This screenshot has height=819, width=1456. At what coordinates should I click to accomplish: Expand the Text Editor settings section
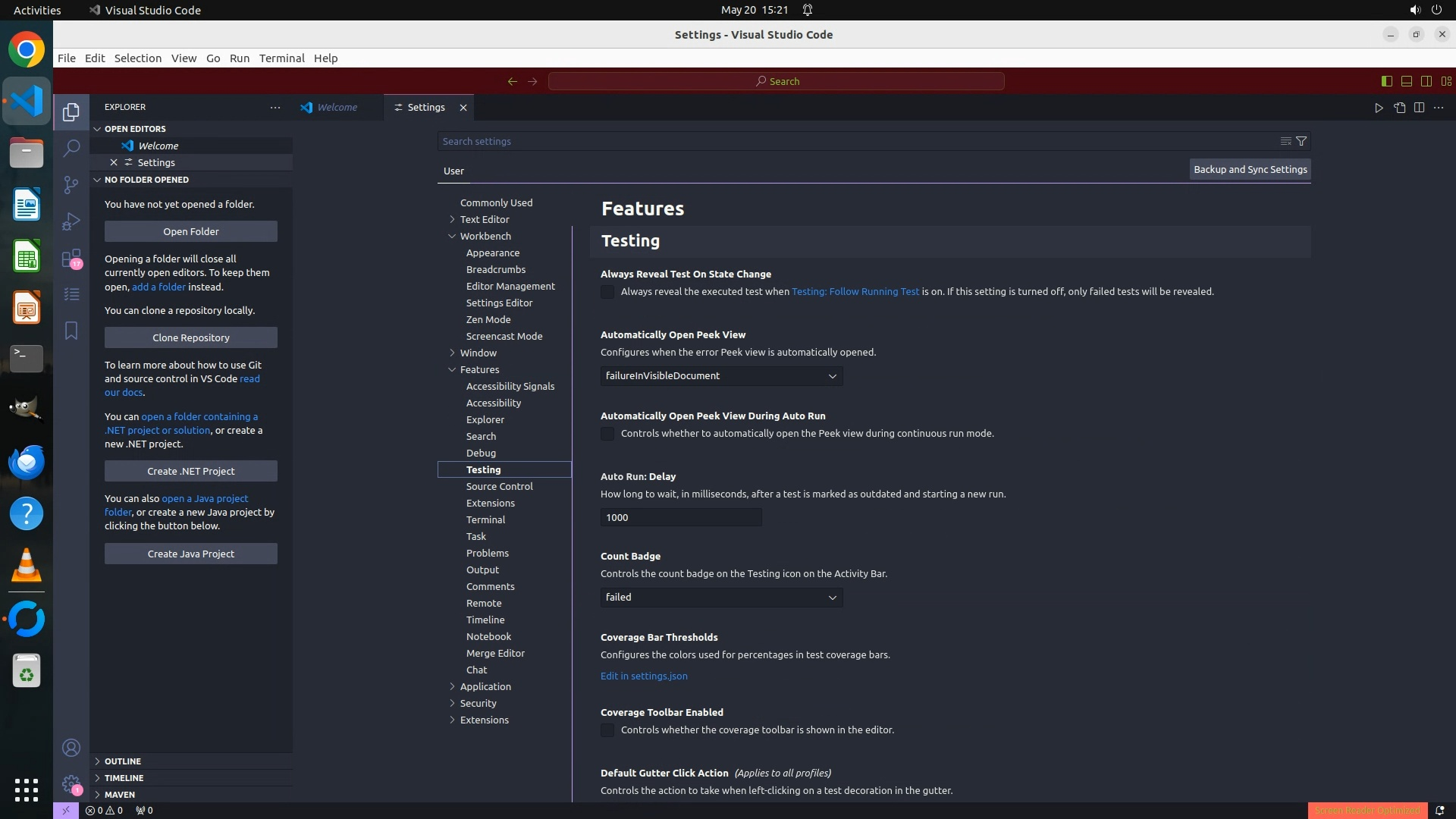(x=484, y=219)
